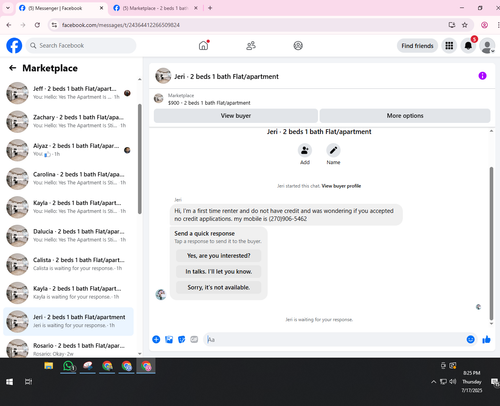Show hidden system tray icons
The height and width of the screenshot is (406, 500).
click(433, 382)
